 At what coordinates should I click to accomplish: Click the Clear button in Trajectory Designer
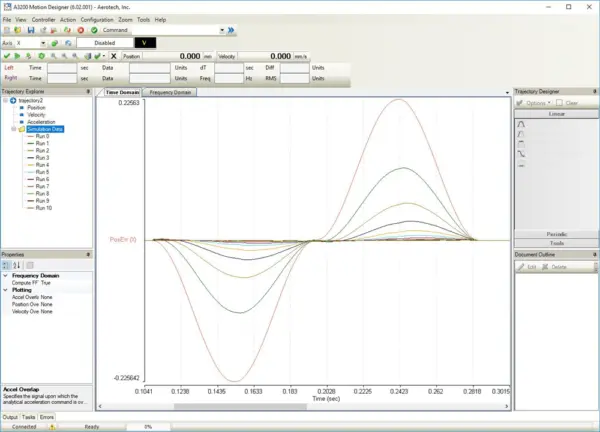[x=566, y=103]
